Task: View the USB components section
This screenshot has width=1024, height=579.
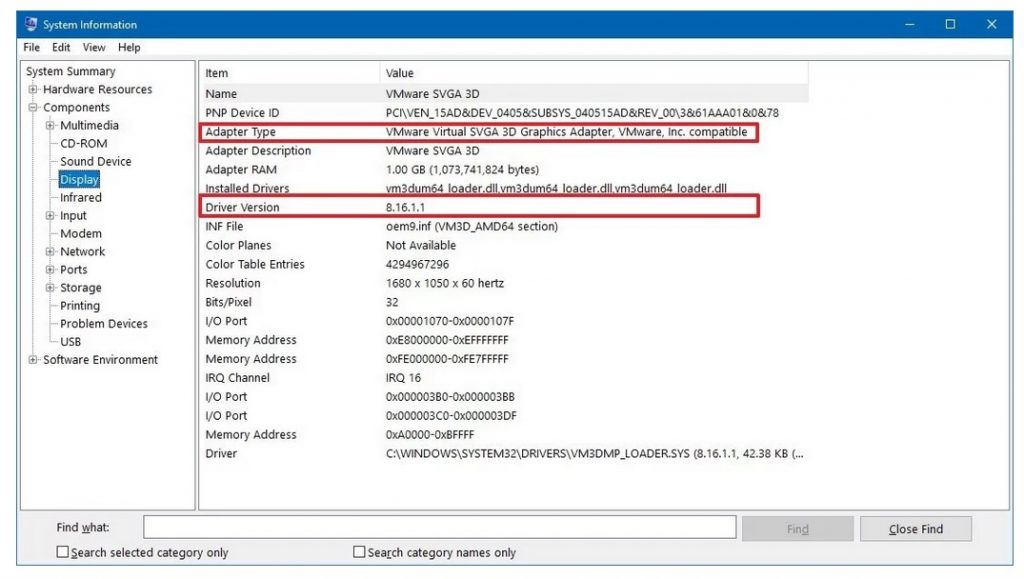Action: click(77, 341)
